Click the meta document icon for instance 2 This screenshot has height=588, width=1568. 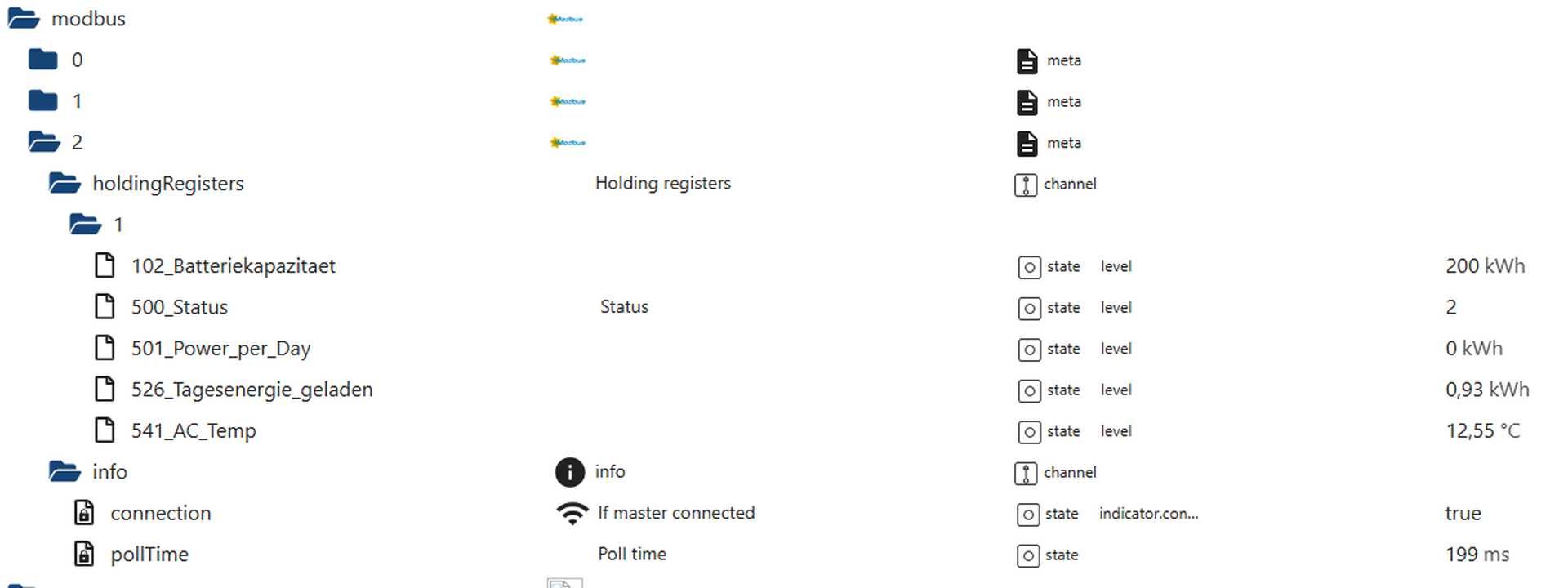[1027, 144]
